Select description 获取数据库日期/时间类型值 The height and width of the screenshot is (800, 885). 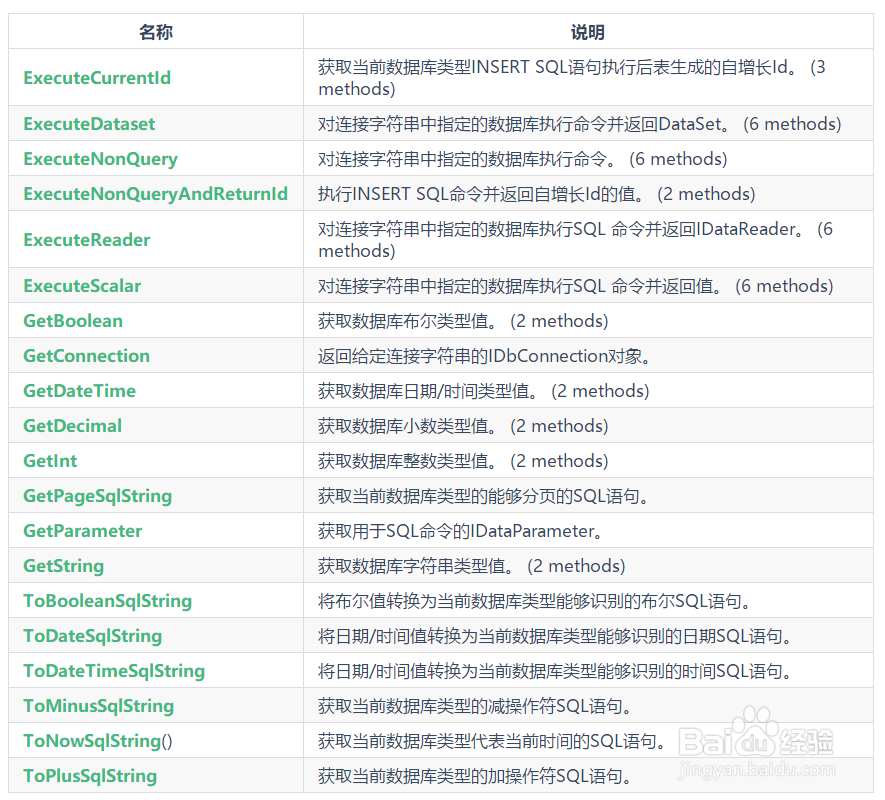[484, 391]
